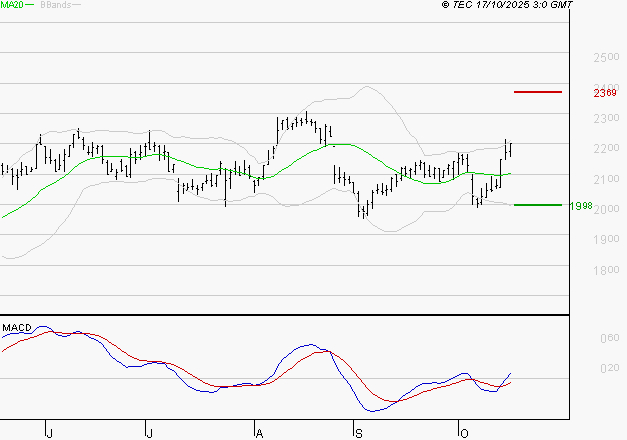The height and width of the screenshot is (440, 627).
Task: Click the 2200 price axis label
Action: (606, 148)
